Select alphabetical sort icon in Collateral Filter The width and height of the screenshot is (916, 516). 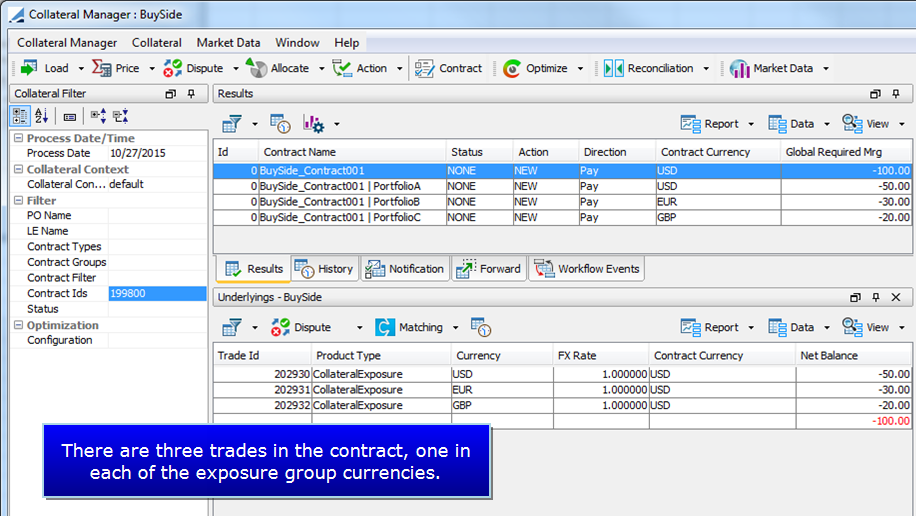[x=41, y=116]
